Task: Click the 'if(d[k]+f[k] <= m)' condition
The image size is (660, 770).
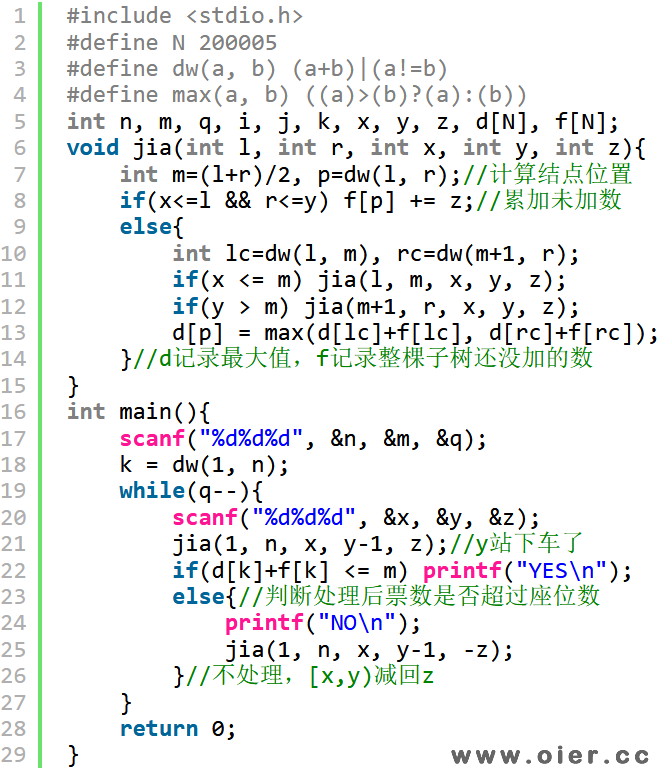Action: pyautogui.click(x=290, y=571)
